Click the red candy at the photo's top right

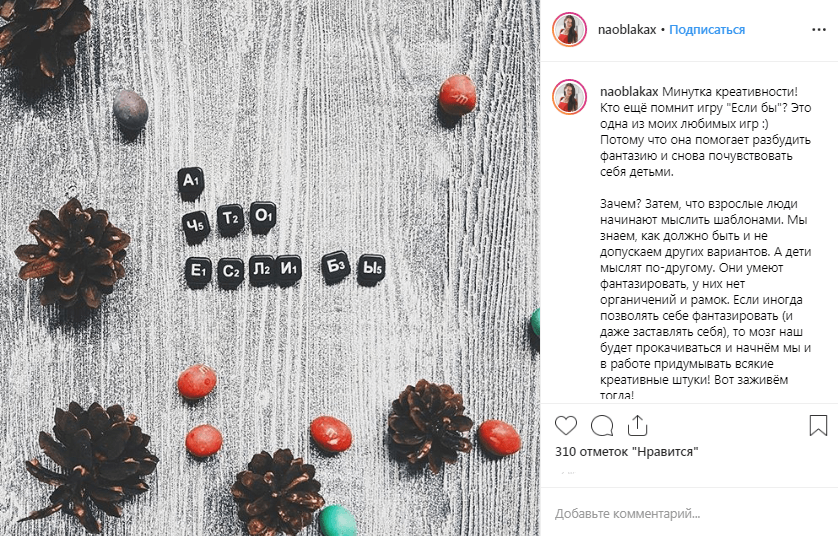[x=457, y=95]
